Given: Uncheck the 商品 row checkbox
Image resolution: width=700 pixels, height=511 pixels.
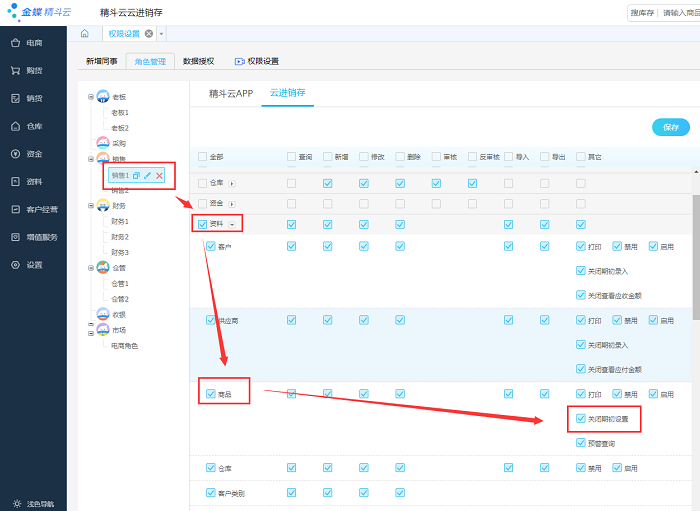Looking at the screenshot, I should (211, 394).
